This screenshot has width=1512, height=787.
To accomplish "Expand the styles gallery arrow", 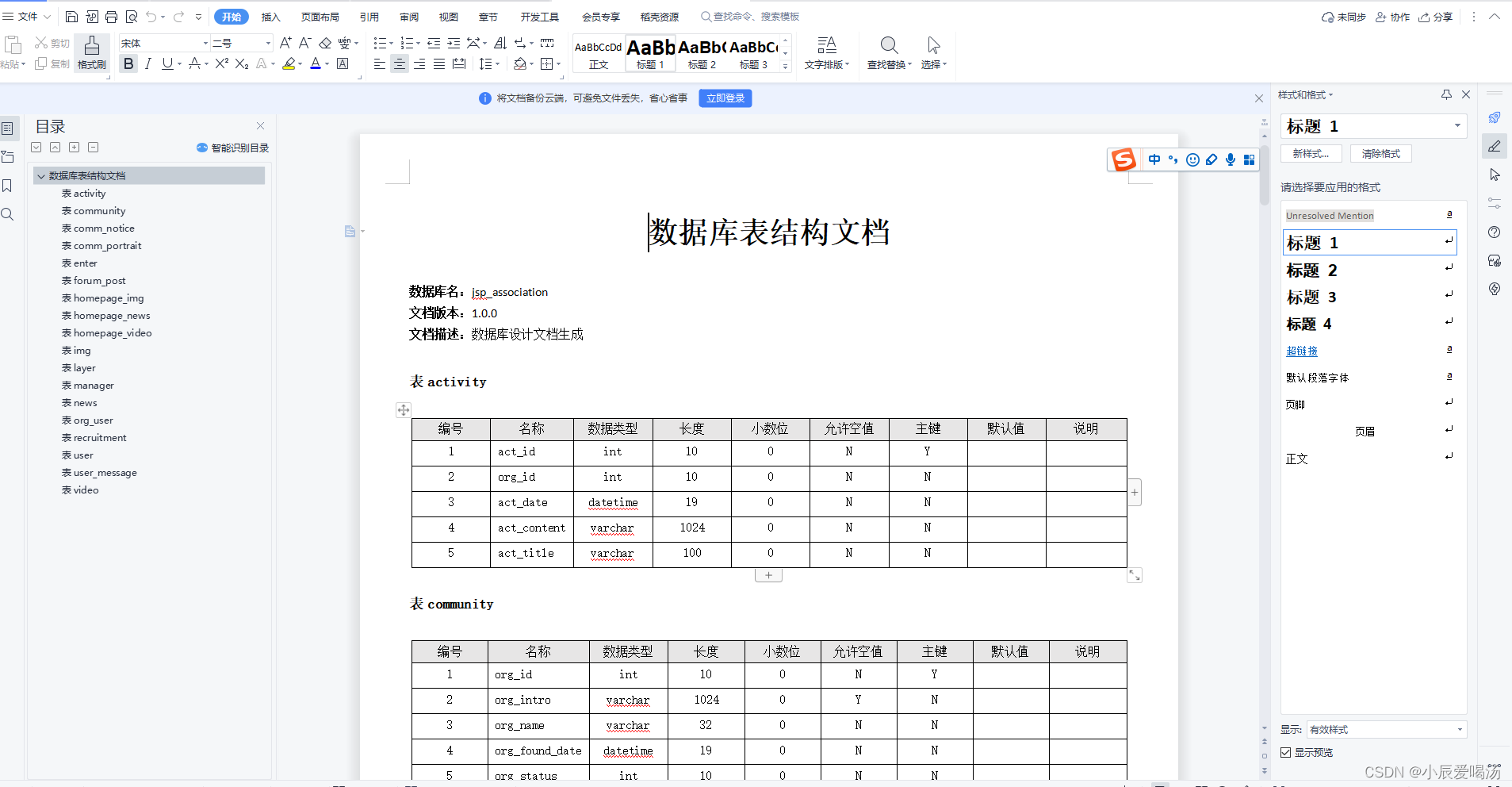I will pos(785,66).
